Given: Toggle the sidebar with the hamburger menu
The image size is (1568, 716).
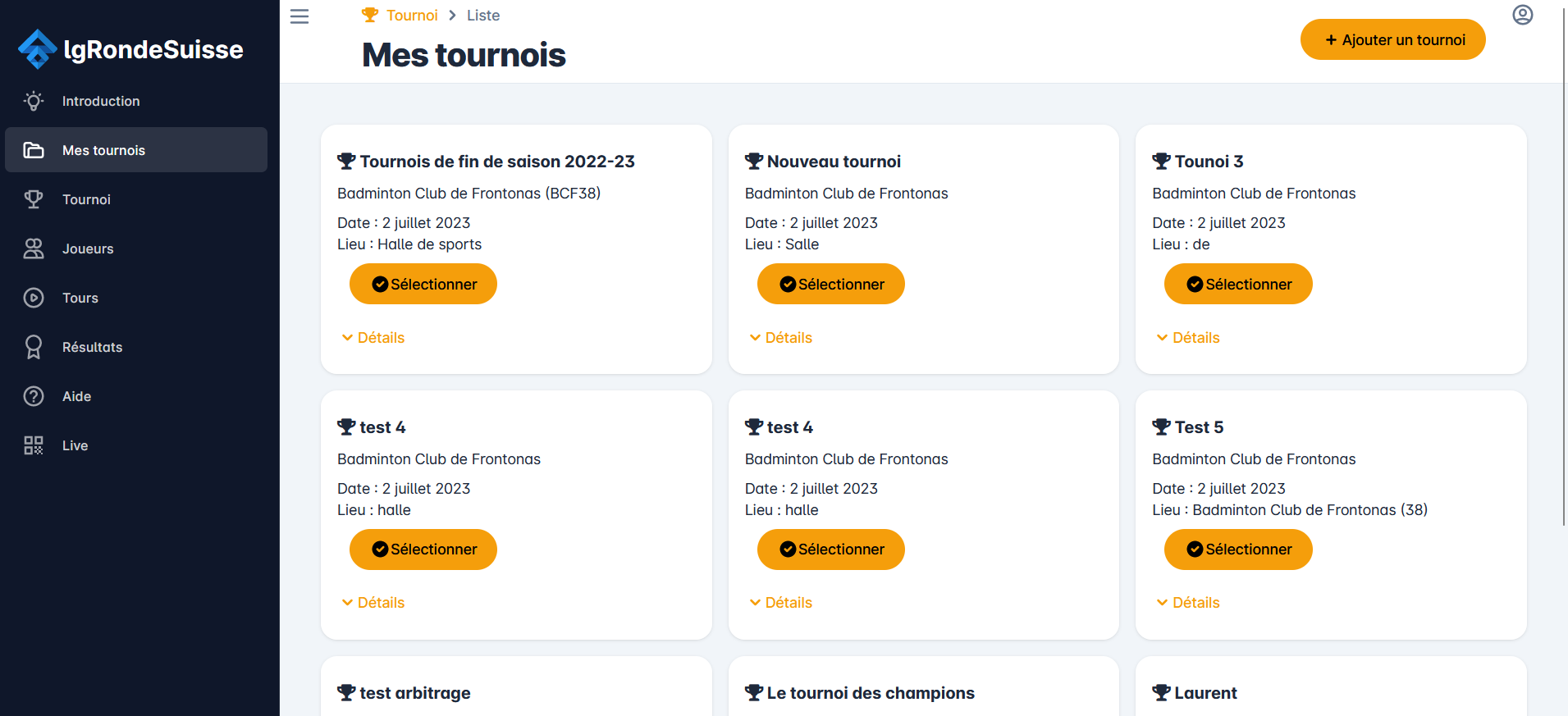Looking at the screenshot, I should click(x=299, y=16).
